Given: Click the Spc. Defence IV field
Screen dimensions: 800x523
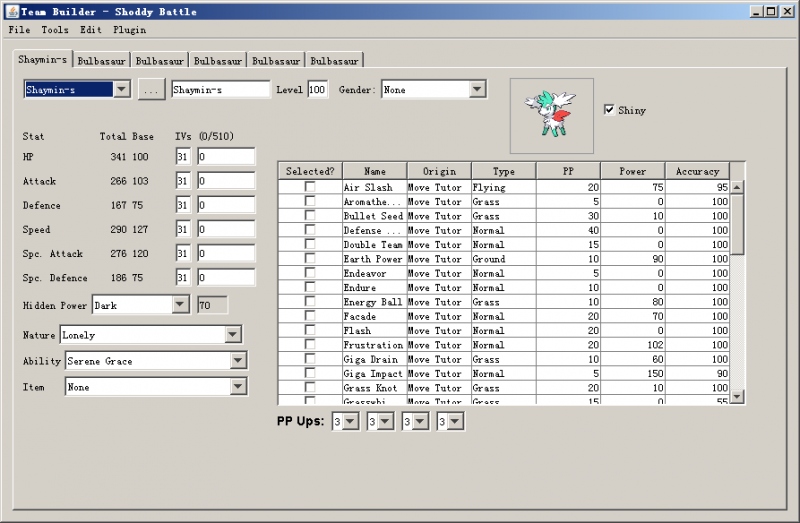Looking at the screenshot, I should [x=183, y=278].
